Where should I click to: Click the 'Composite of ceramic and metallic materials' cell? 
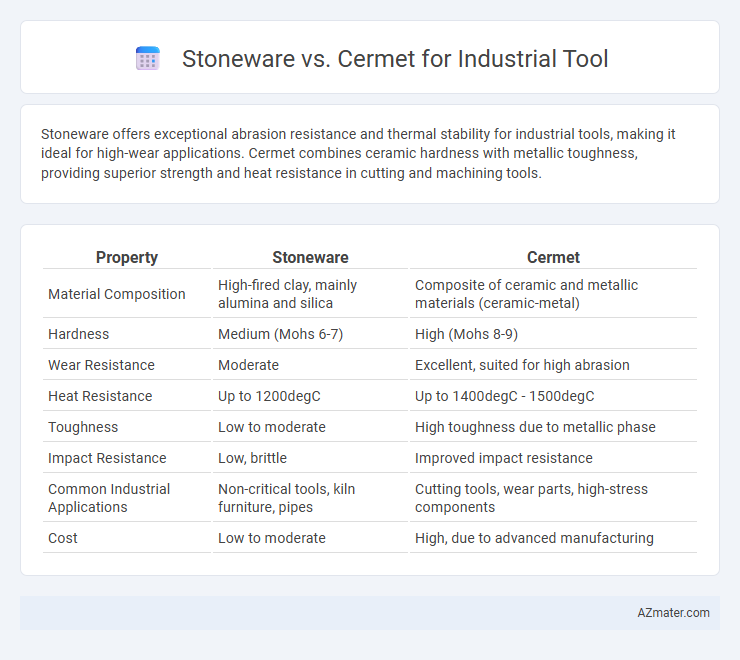coord(553,294)
